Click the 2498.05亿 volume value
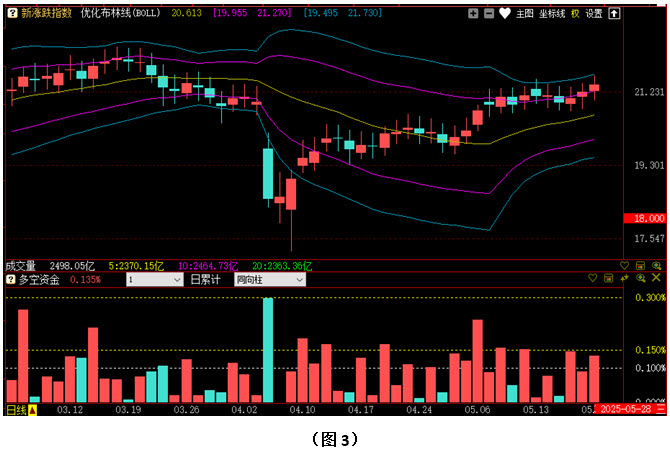 tap(72, 266)
